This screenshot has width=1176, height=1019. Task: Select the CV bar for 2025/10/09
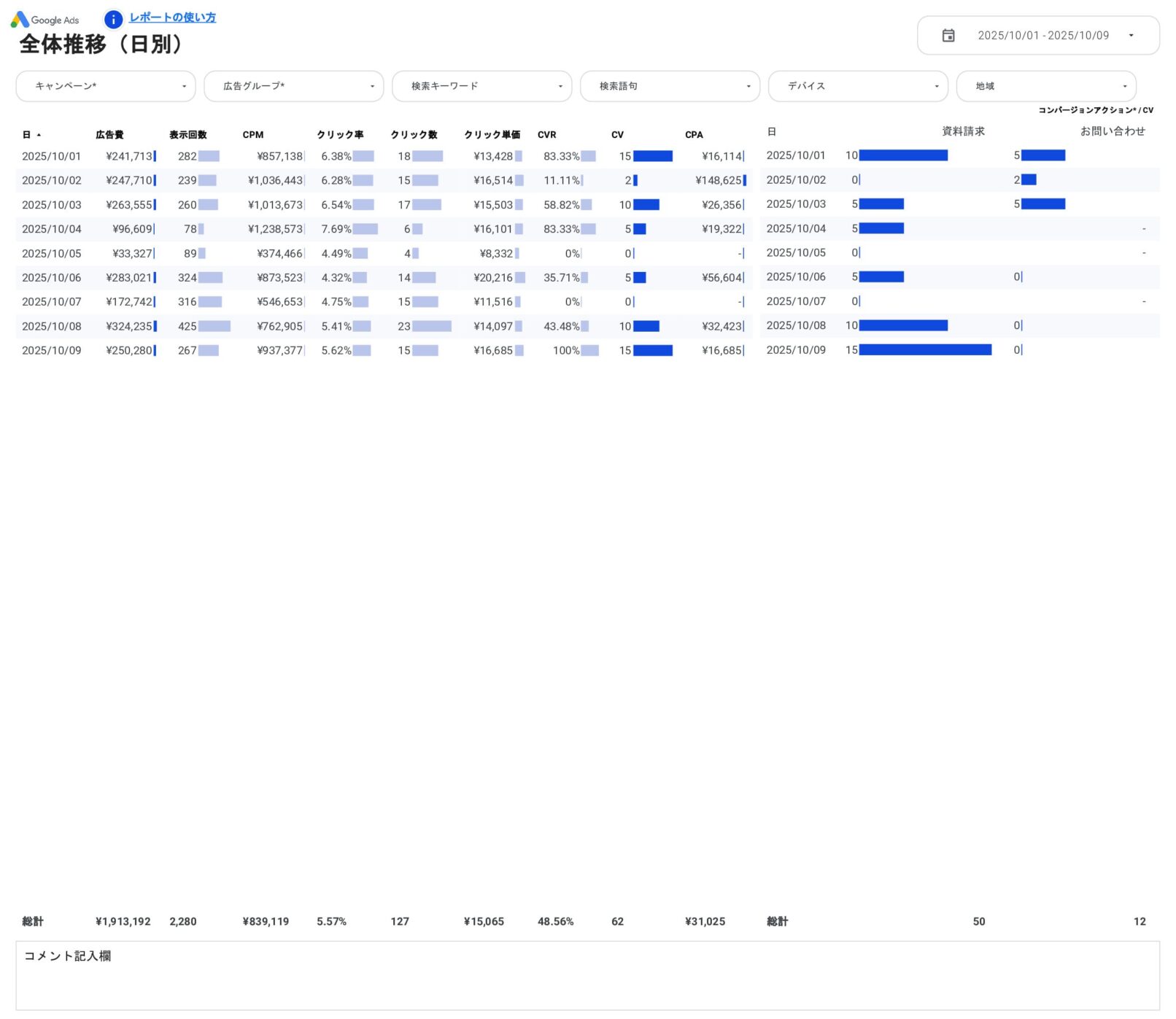click(x=653, y=351)
